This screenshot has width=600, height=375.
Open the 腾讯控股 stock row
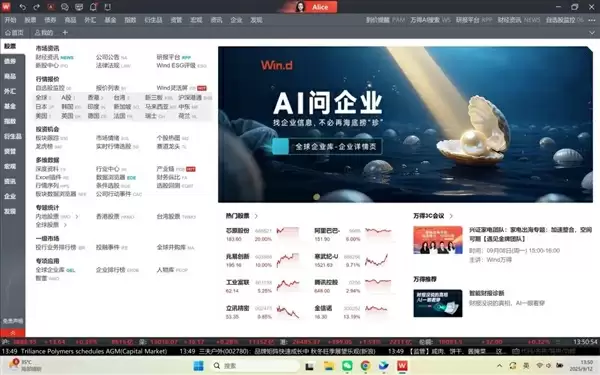click(354, 286)
